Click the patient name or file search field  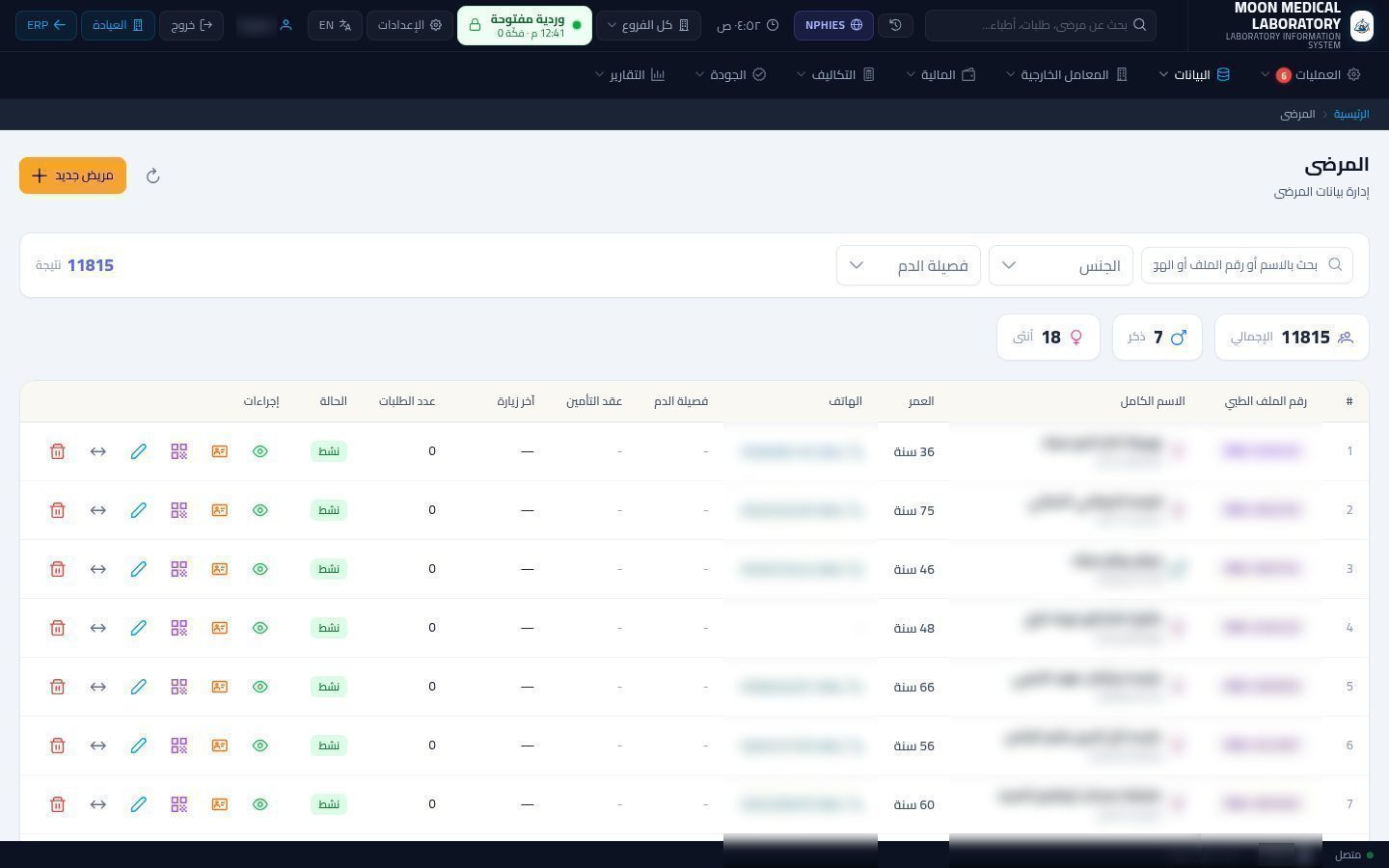pos(1246,265)
